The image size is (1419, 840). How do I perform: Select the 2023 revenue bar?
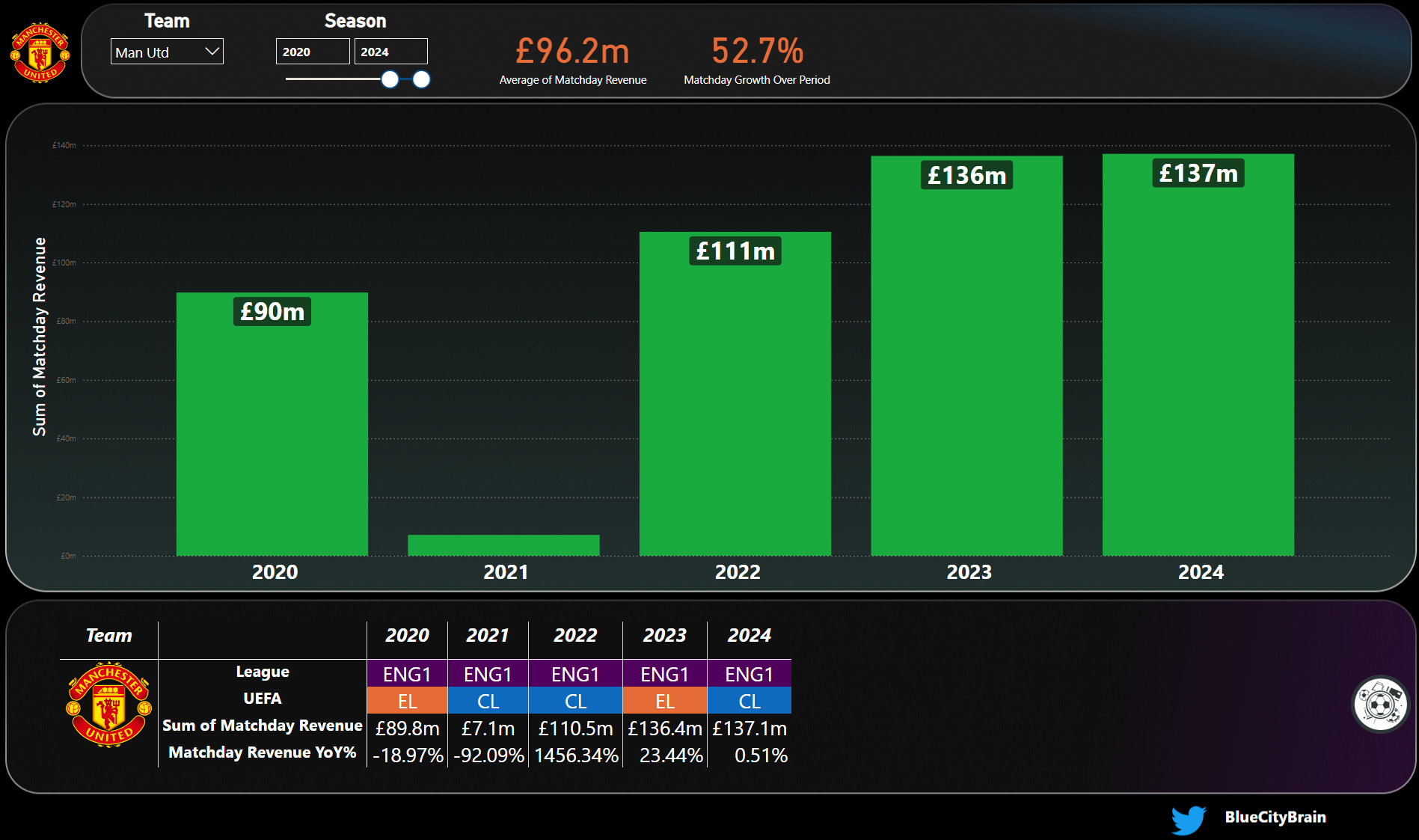966,356
